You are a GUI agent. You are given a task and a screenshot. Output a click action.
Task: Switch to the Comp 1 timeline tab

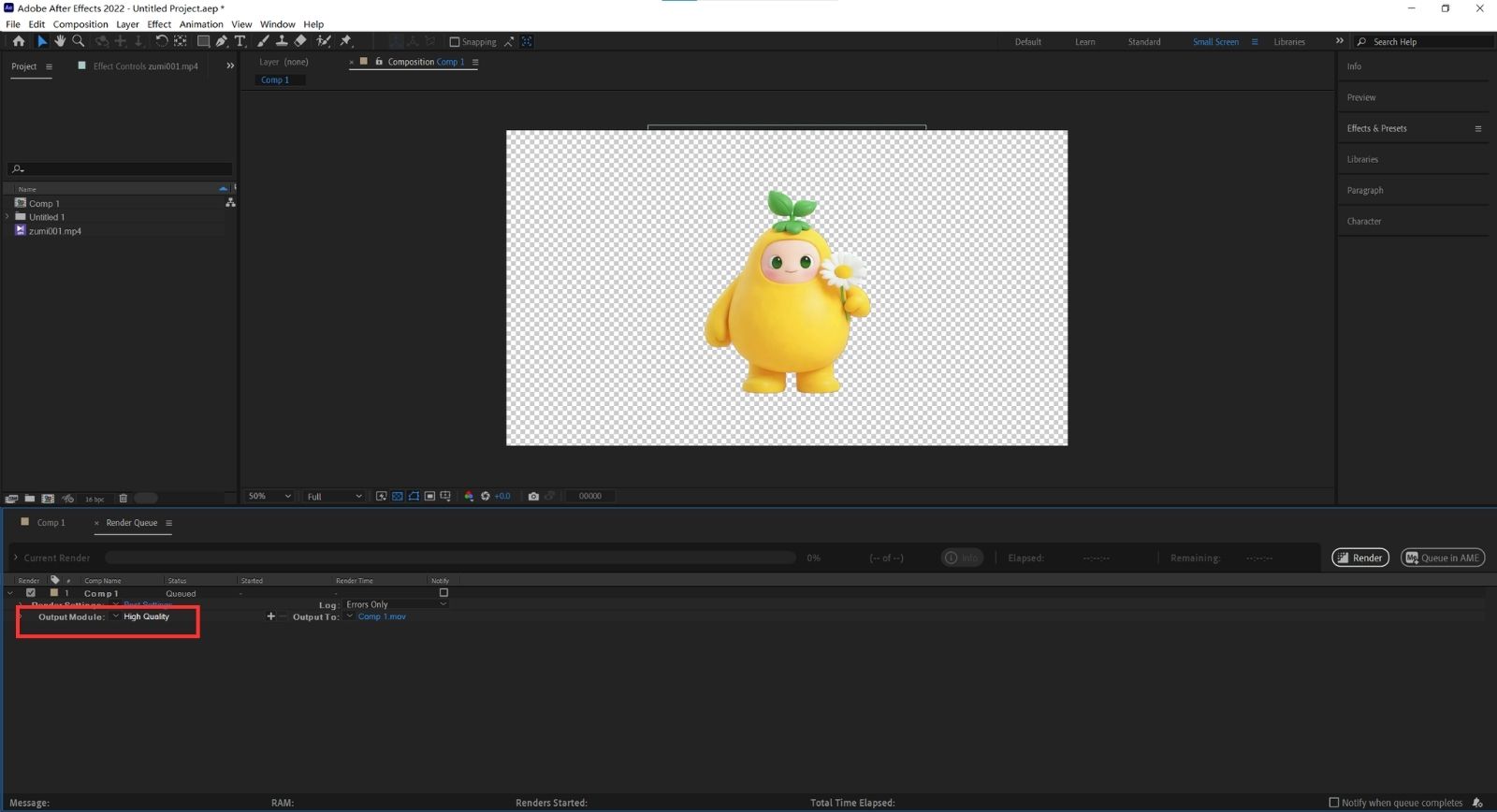[x=51, y=523]
